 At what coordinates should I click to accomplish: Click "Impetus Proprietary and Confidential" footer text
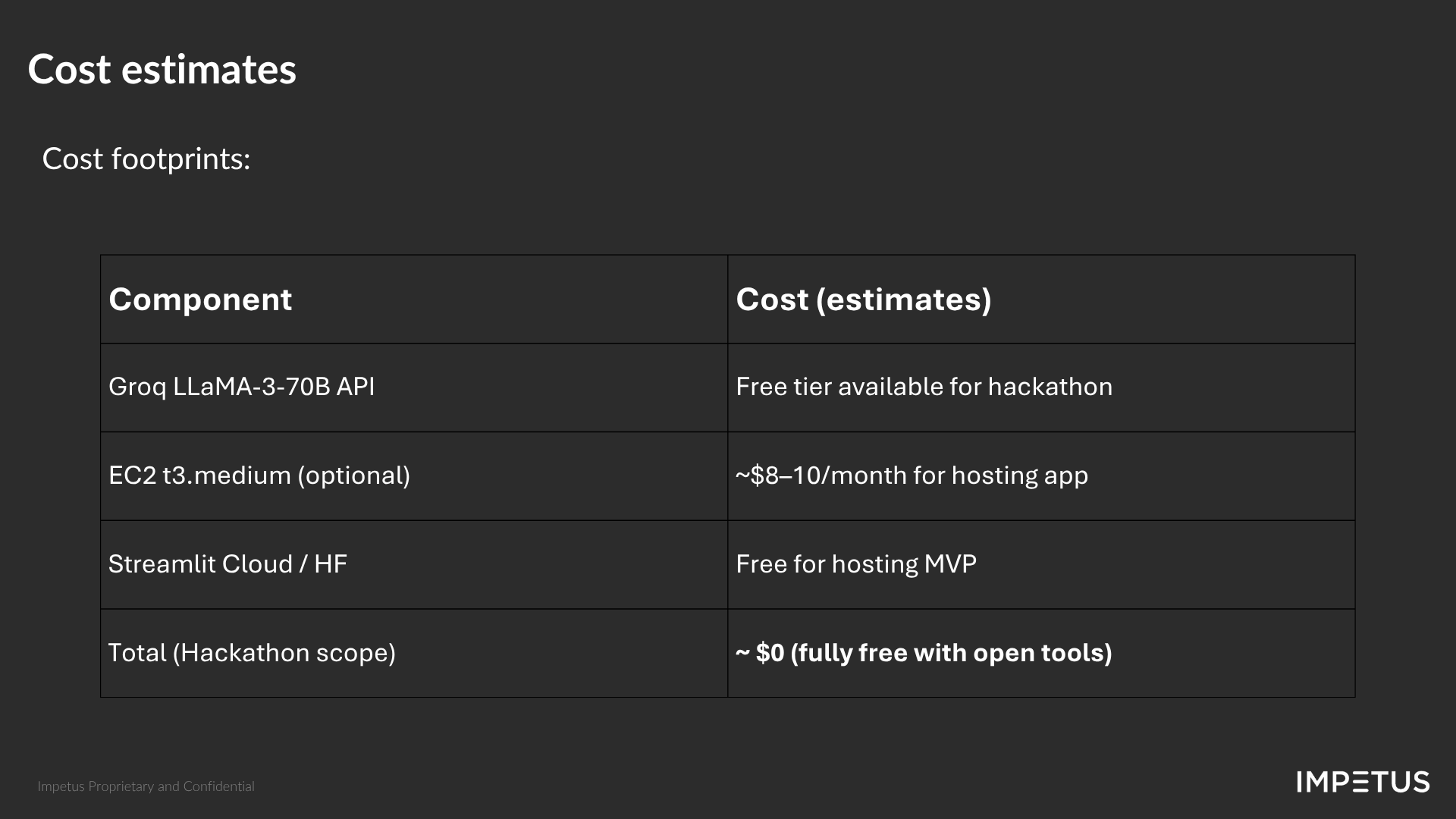(x=146, y=786)
